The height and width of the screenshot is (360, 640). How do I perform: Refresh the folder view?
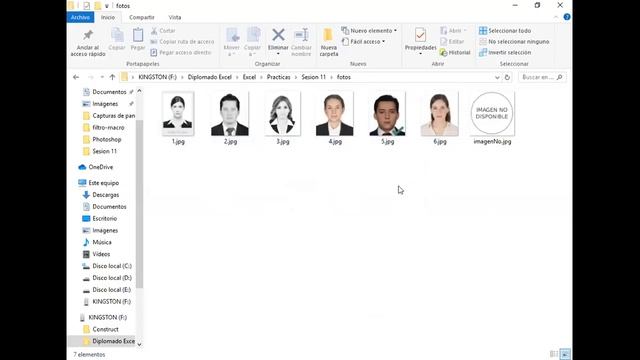point(507,77)
